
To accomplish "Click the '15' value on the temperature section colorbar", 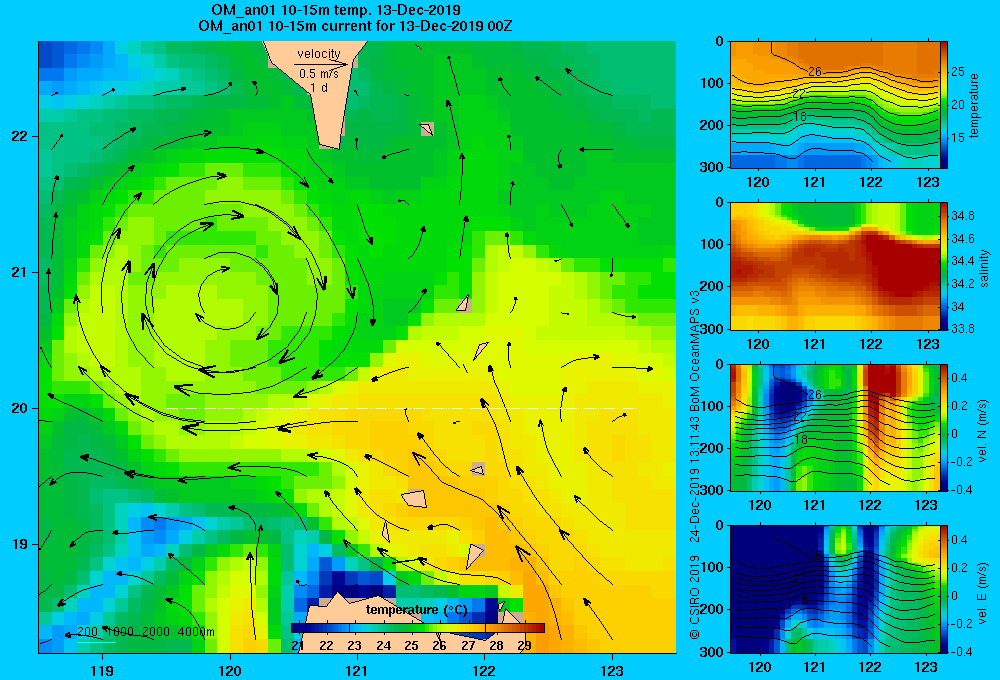I will pos(958,137).
